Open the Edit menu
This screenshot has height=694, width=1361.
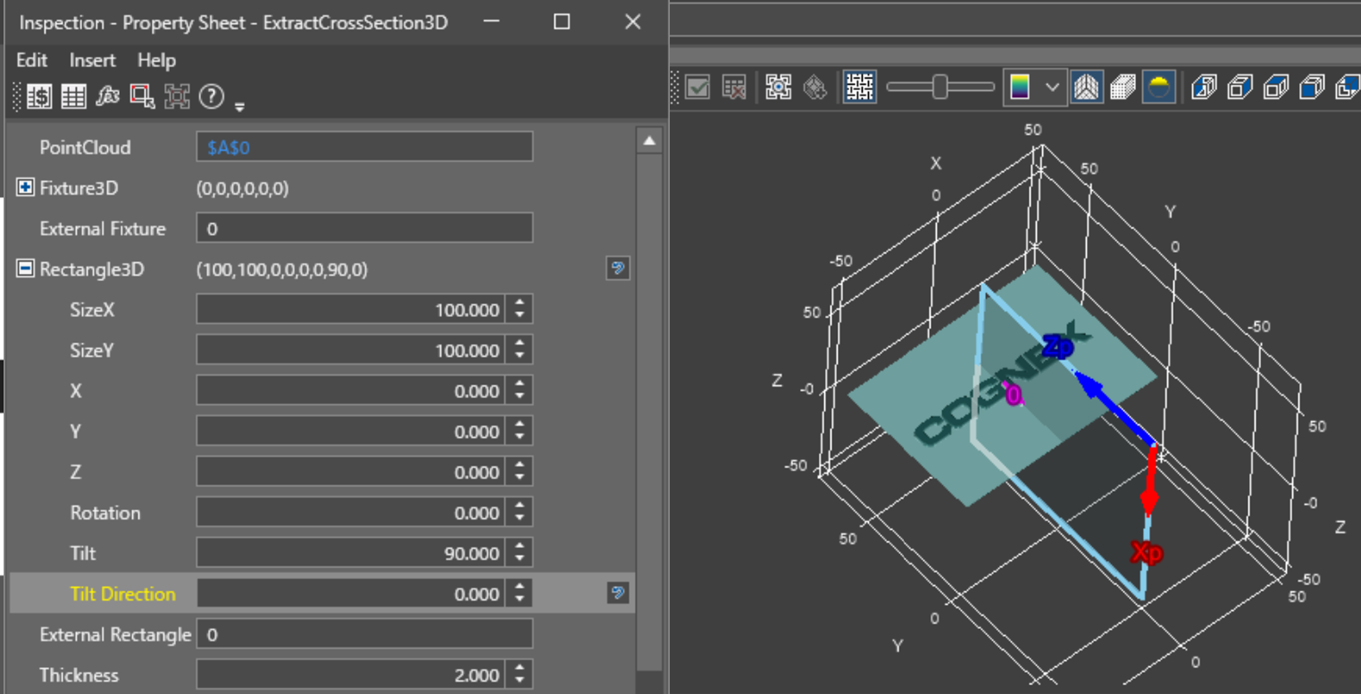point(32,60)
